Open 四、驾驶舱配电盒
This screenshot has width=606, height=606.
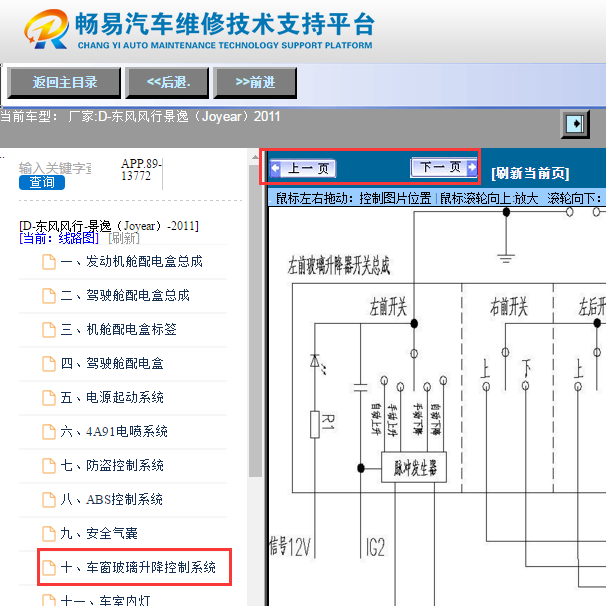(x=112, y=364)
